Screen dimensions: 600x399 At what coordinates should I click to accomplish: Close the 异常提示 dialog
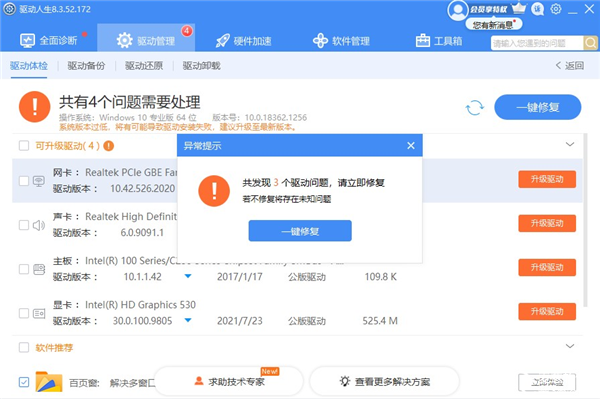[x=411, y=145]
